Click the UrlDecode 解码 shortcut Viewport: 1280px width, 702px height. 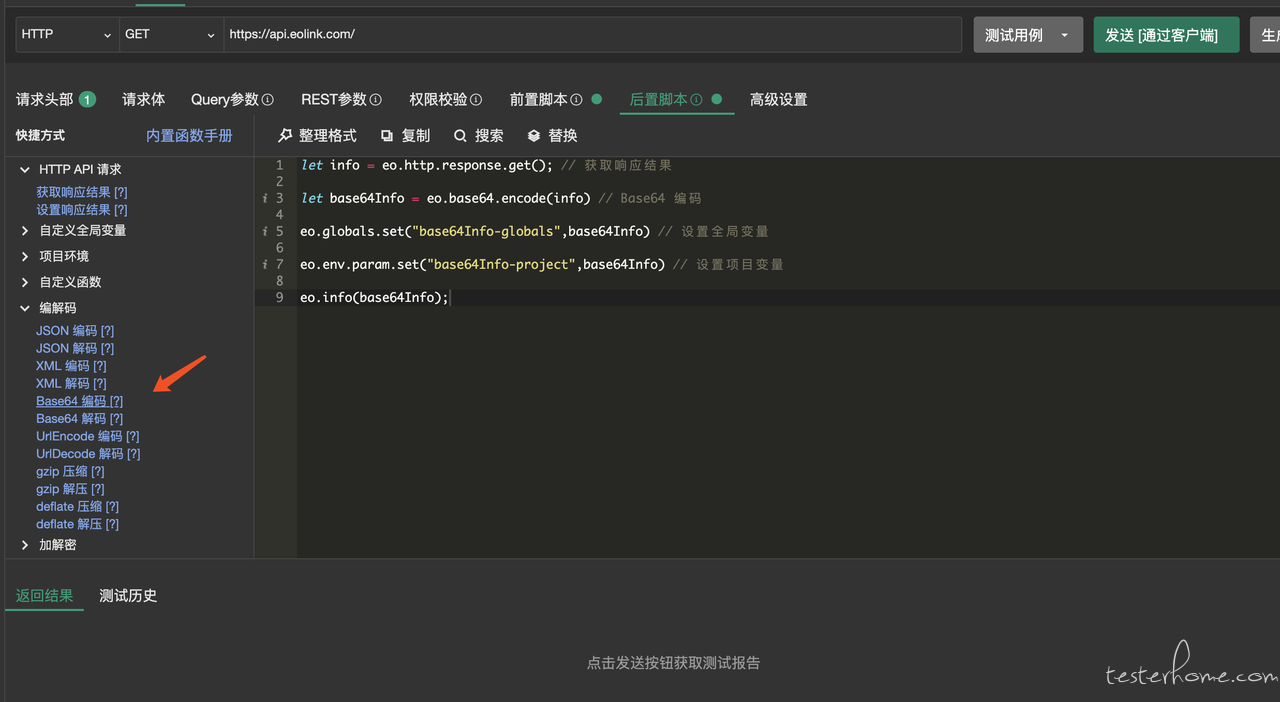pyautogui.click(x=88, y=454)
